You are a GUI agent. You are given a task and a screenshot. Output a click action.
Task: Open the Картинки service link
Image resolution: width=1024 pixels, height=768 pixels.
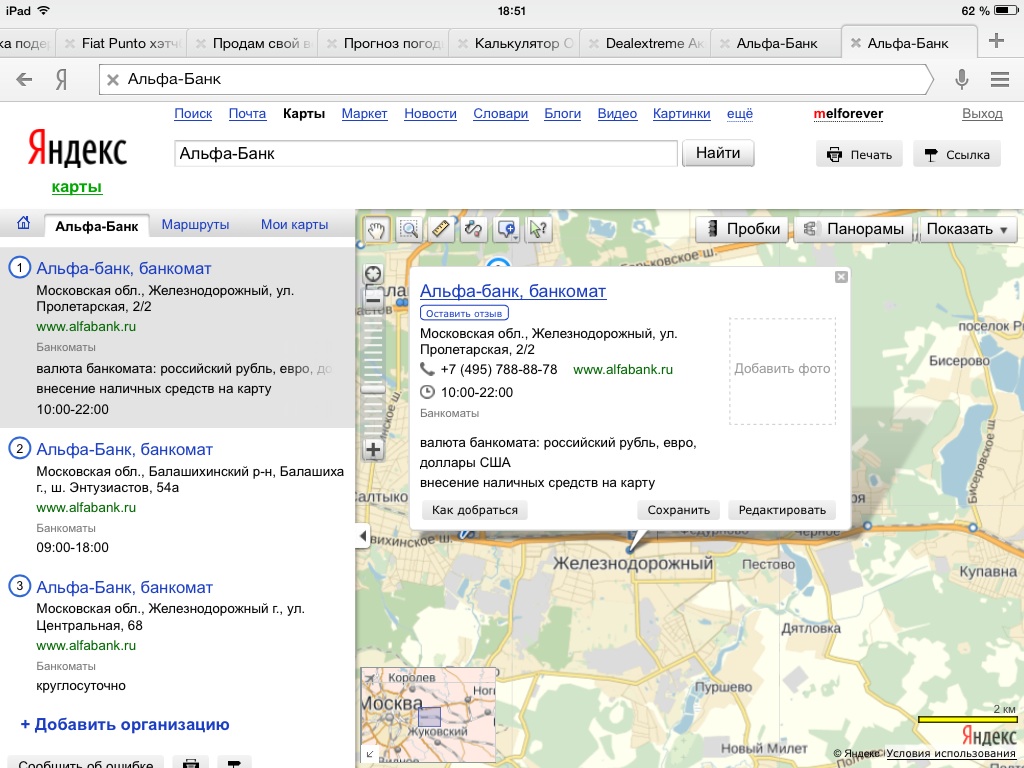682,114
